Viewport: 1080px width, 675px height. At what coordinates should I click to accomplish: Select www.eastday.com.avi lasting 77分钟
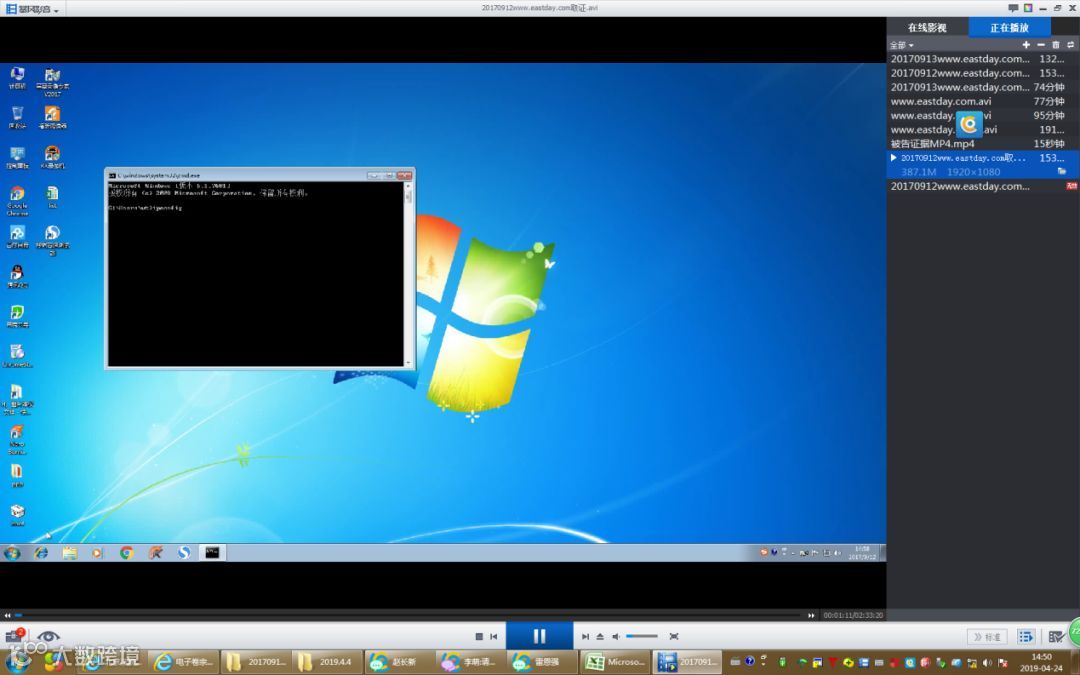pos(983,101)
